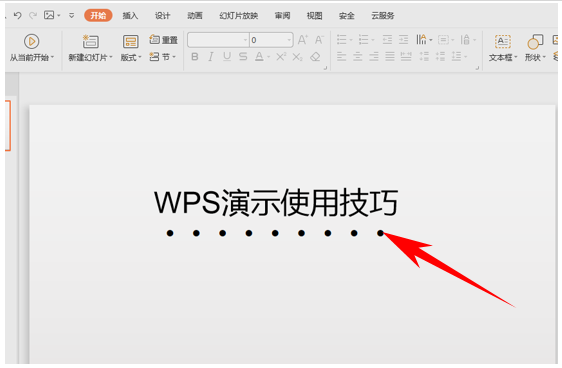Open the paragraph dialog launcher
This screenshot has height=368, width=562.
click(x=477, y=68)
